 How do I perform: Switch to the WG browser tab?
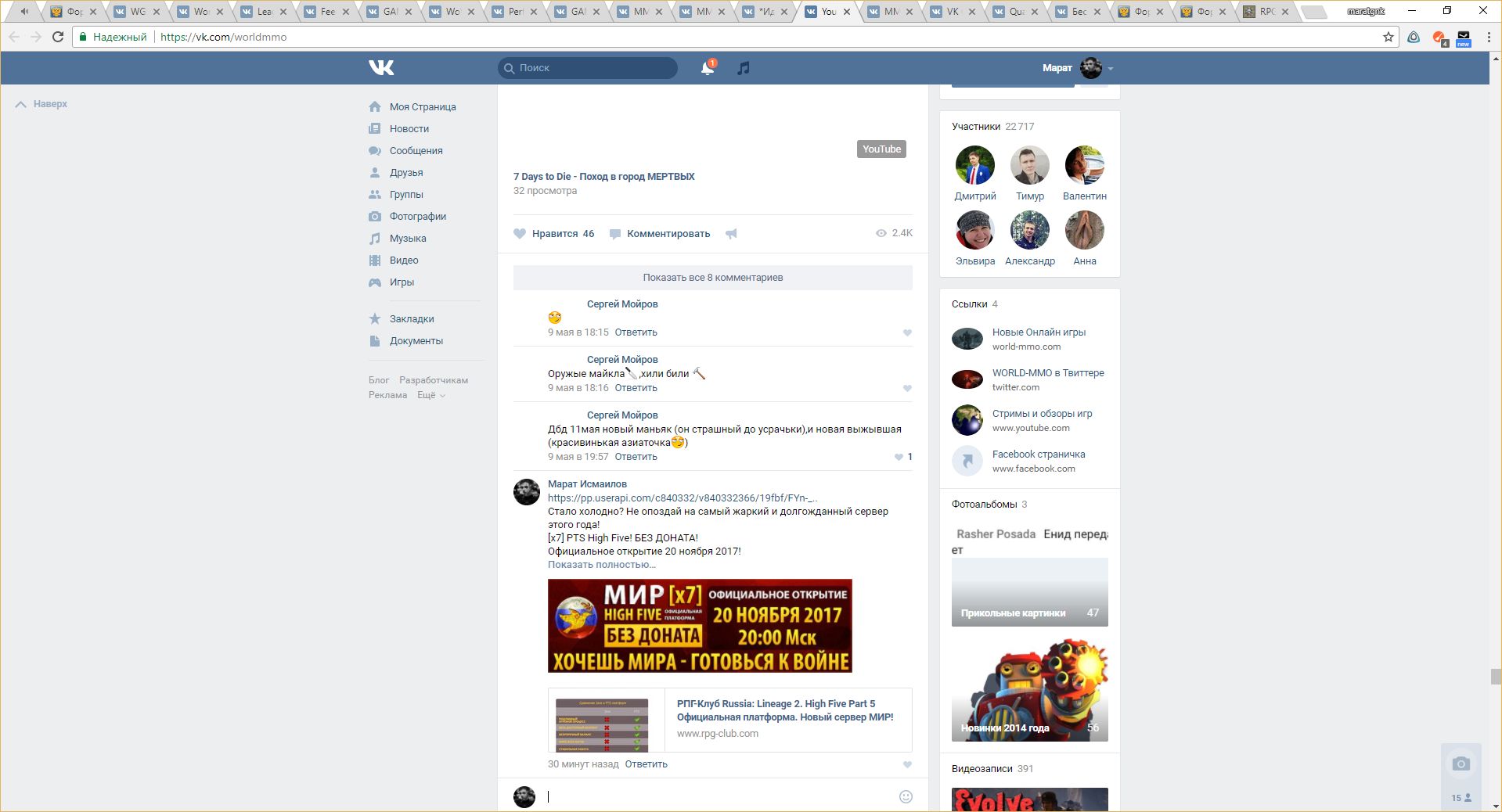coord(139,12)
